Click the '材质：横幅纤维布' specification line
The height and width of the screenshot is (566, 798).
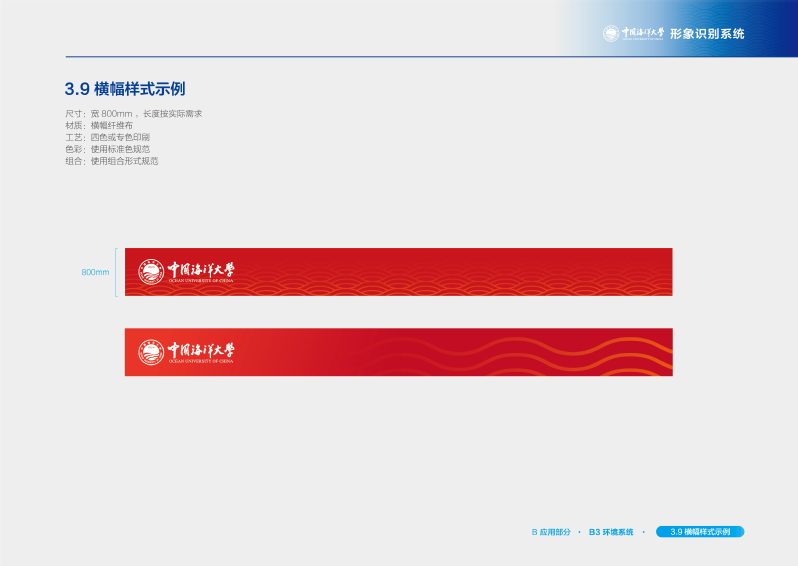99,125
